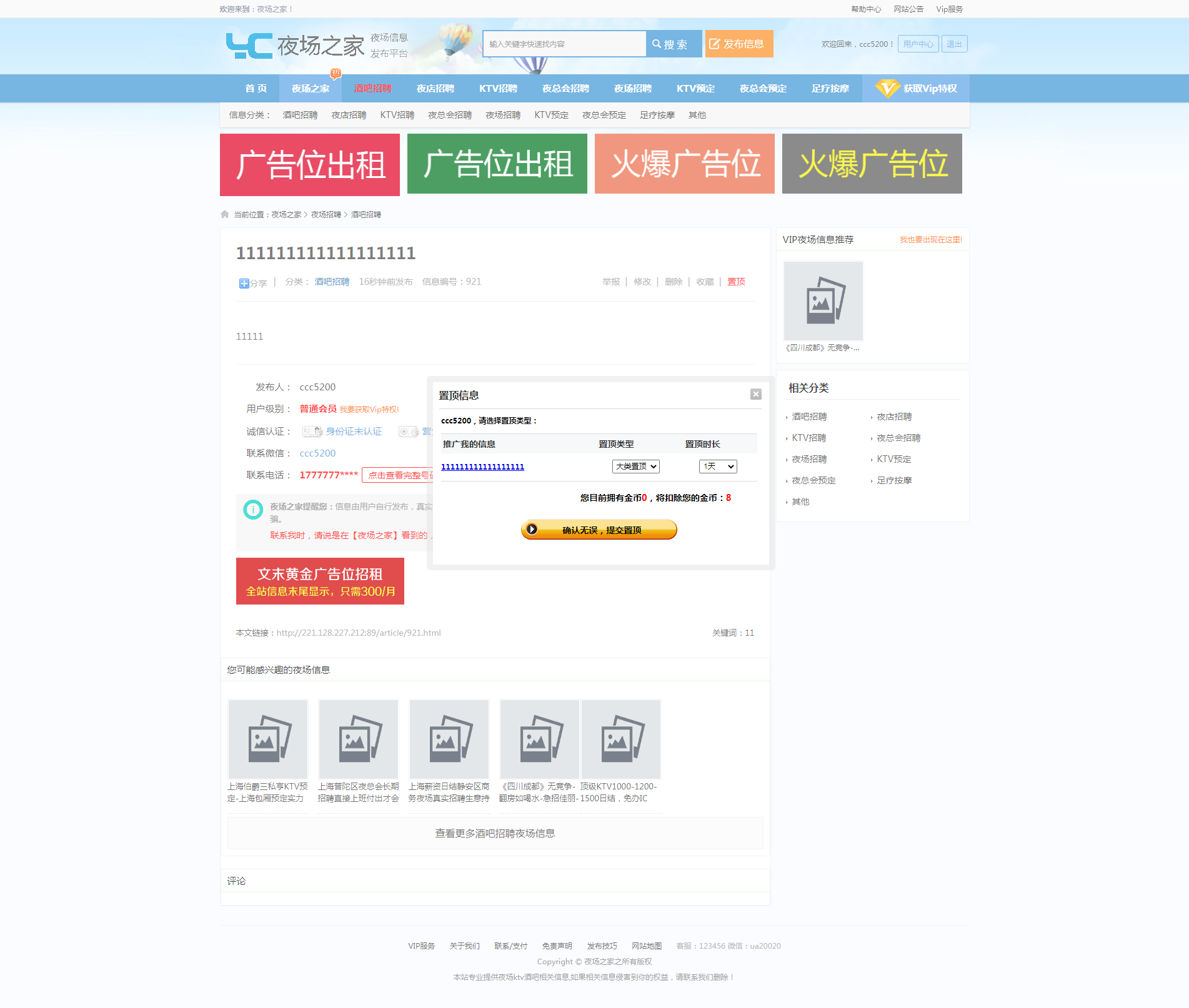Click the green info reminder icon
The height and width of the screenshot is (1008, 1189).
(x=253, y=510)
